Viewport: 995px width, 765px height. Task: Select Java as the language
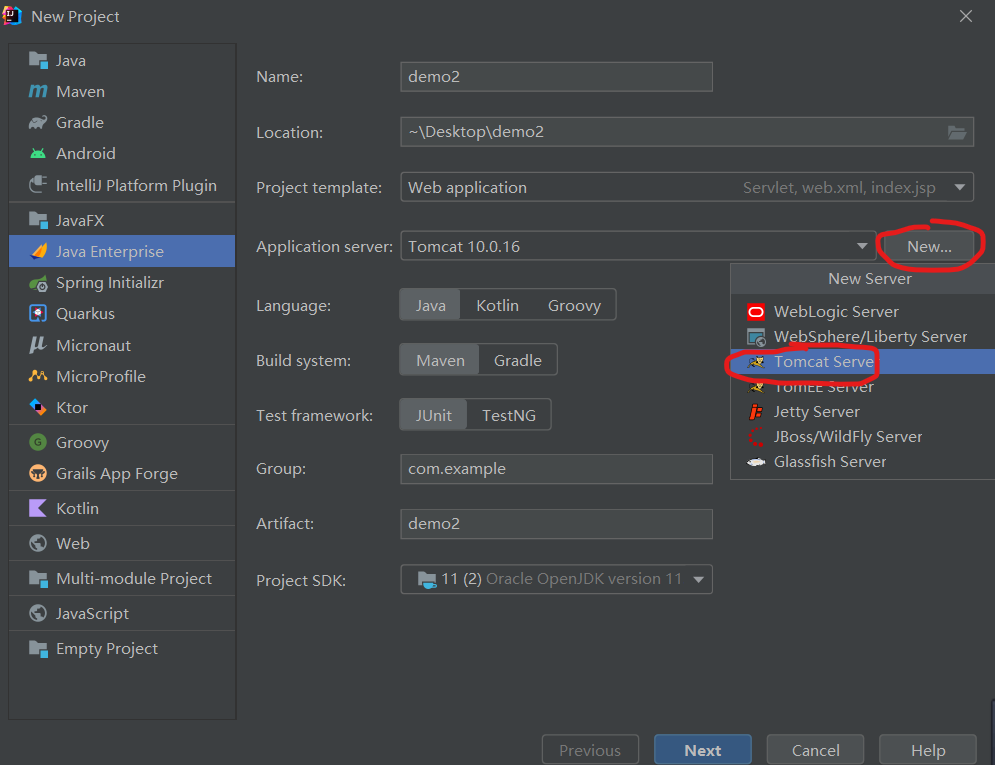pos(430,305)
